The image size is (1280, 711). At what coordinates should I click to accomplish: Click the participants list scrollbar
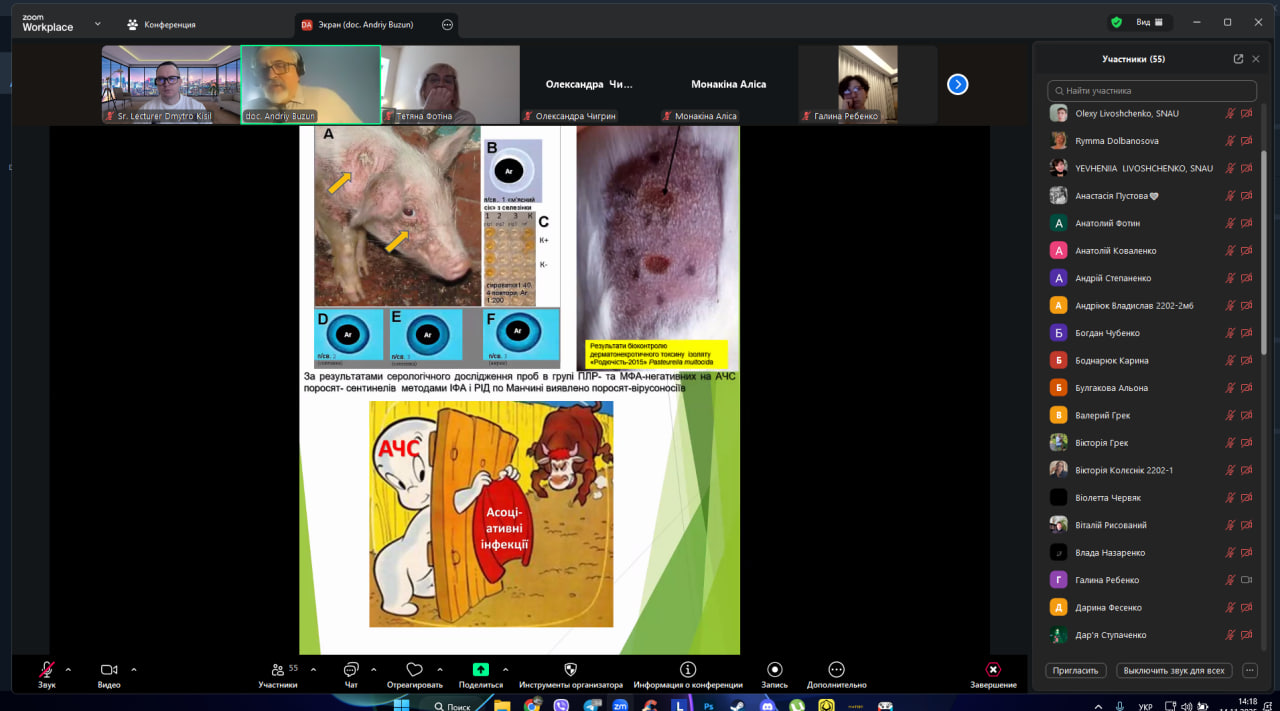pos(1264,250)
